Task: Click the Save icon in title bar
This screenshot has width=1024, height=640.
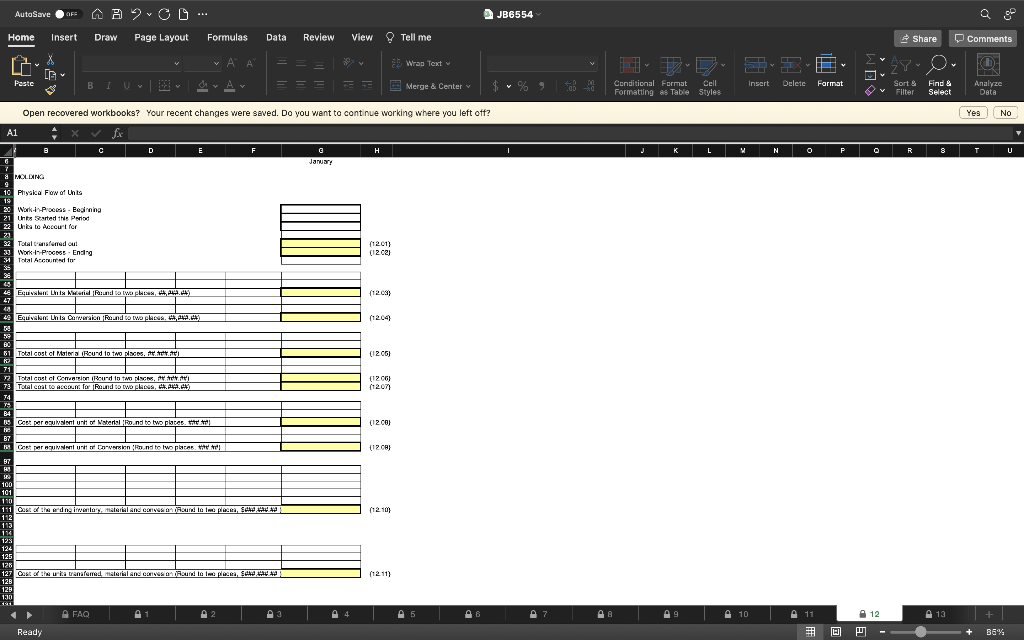Action: click(117, 14)
